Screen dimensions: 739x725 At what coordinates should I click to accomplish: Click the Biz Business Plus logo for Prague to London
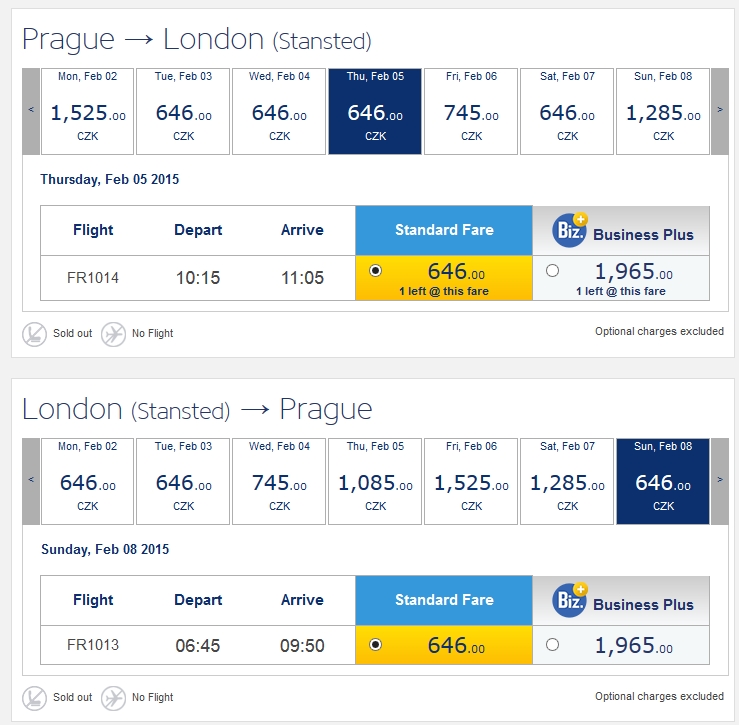(x=570, y=230)
